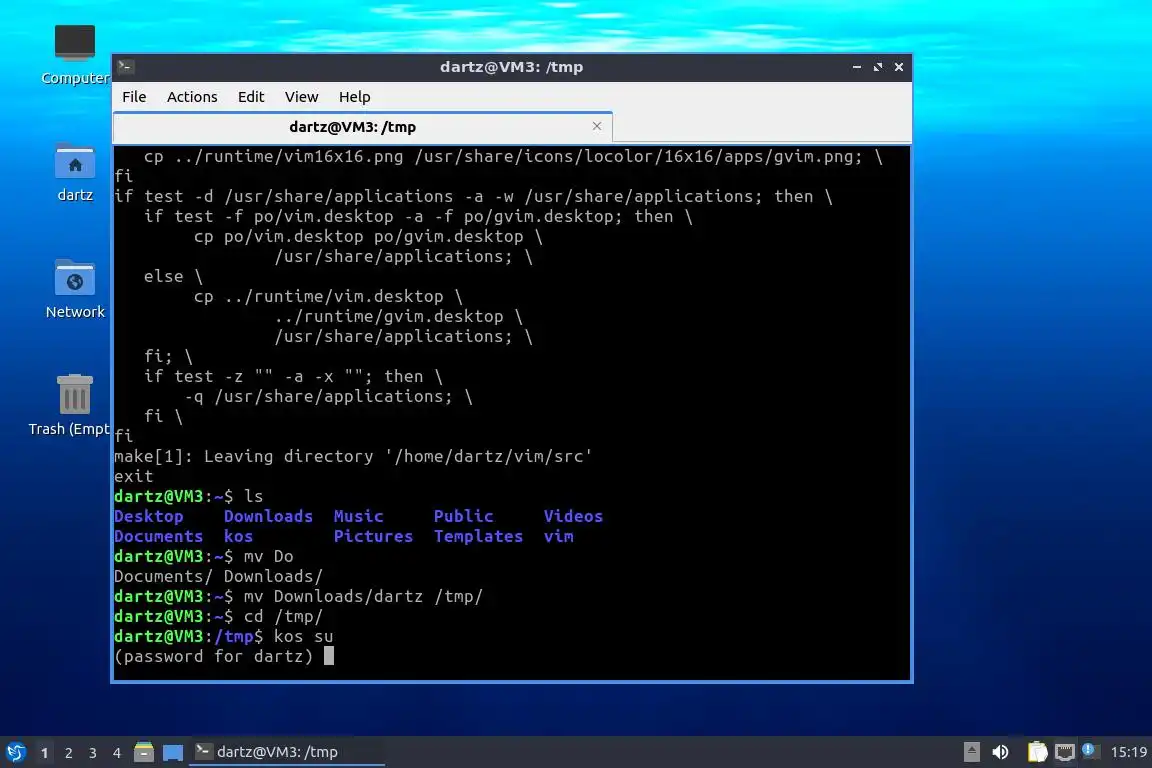
Task: Close the terminal window
Action: pos(899,67)
